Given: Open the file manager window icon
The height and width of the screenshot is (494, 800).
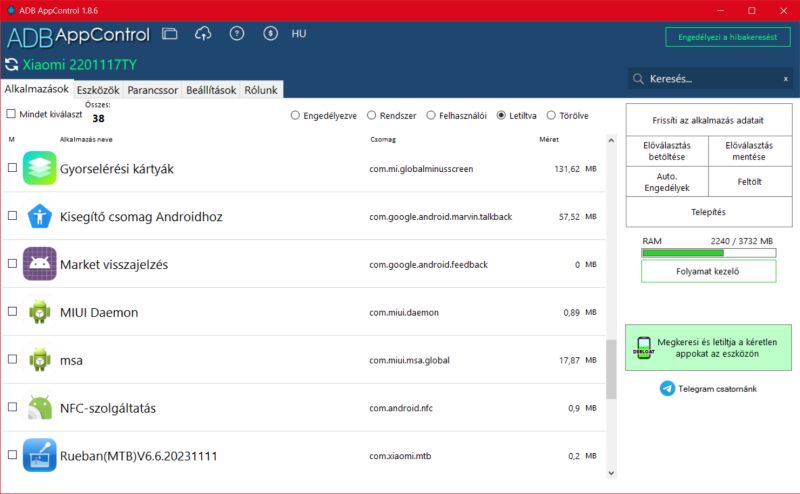Looking at the screenshot, I should 169,34.
